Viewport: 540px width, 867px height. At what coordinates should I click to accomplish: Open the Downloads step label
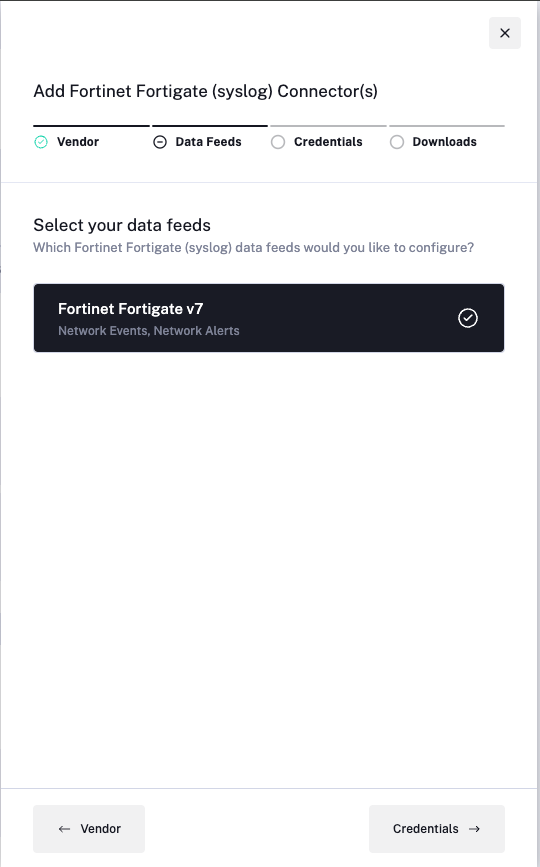point(444,142)
